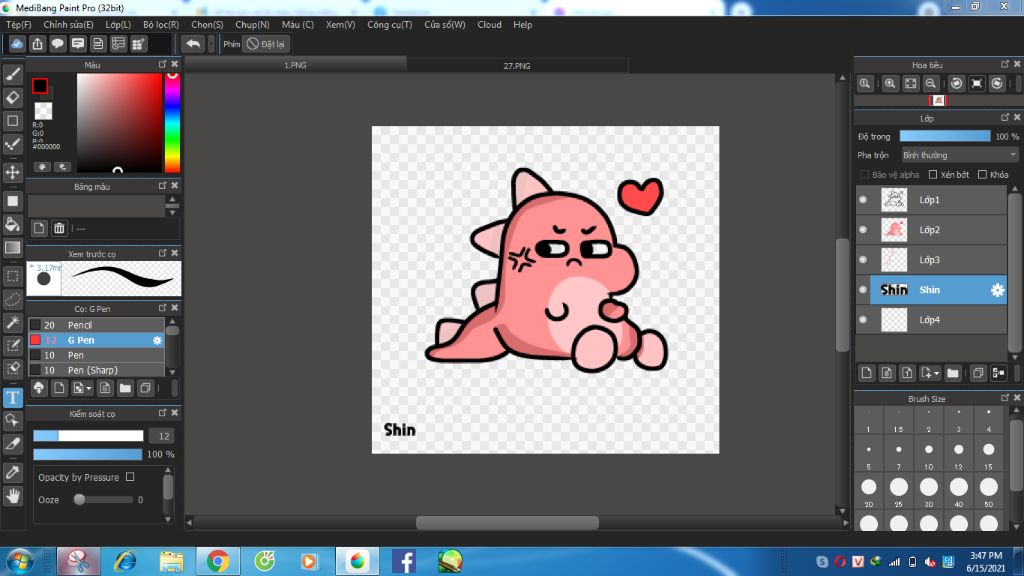1024x576 pixels.
Task: Click the Undo arrow in toolbar
Action: (193, 44)
